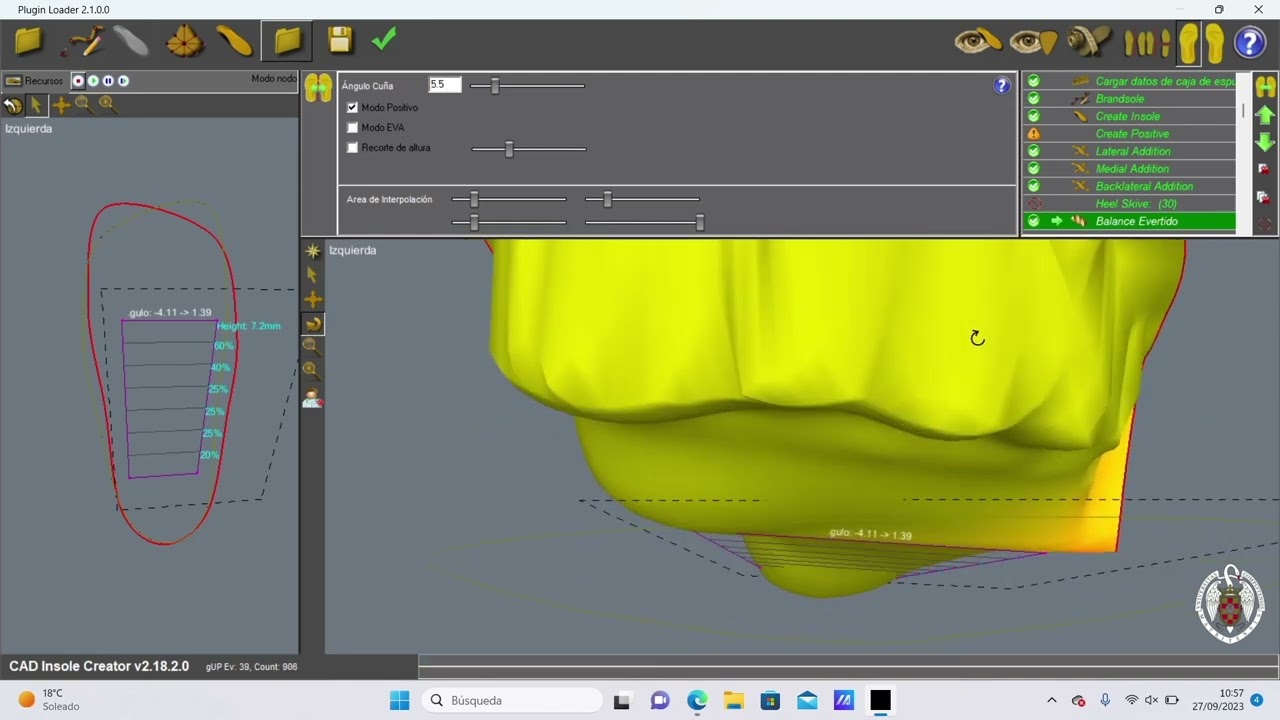Select the Backlateral Addition step
This screenshot has height=720, width=1280.
pos(1144,186)
